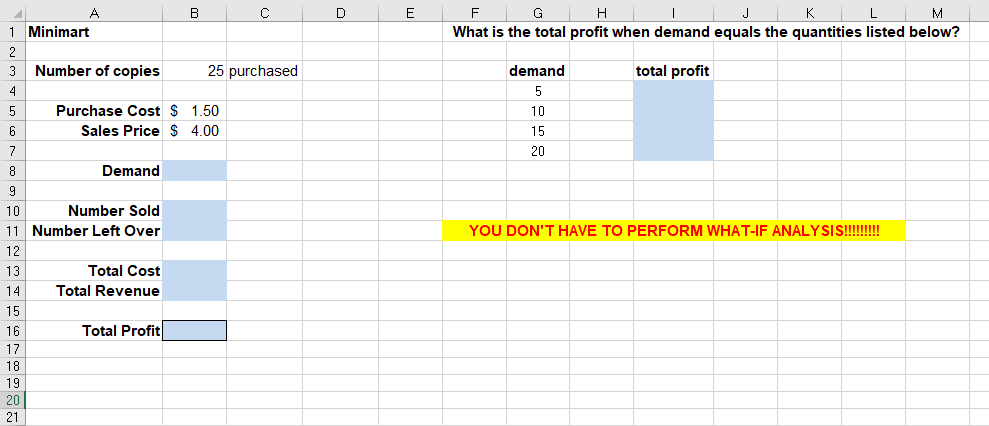Select the Minimart title cell

(93, 32)
